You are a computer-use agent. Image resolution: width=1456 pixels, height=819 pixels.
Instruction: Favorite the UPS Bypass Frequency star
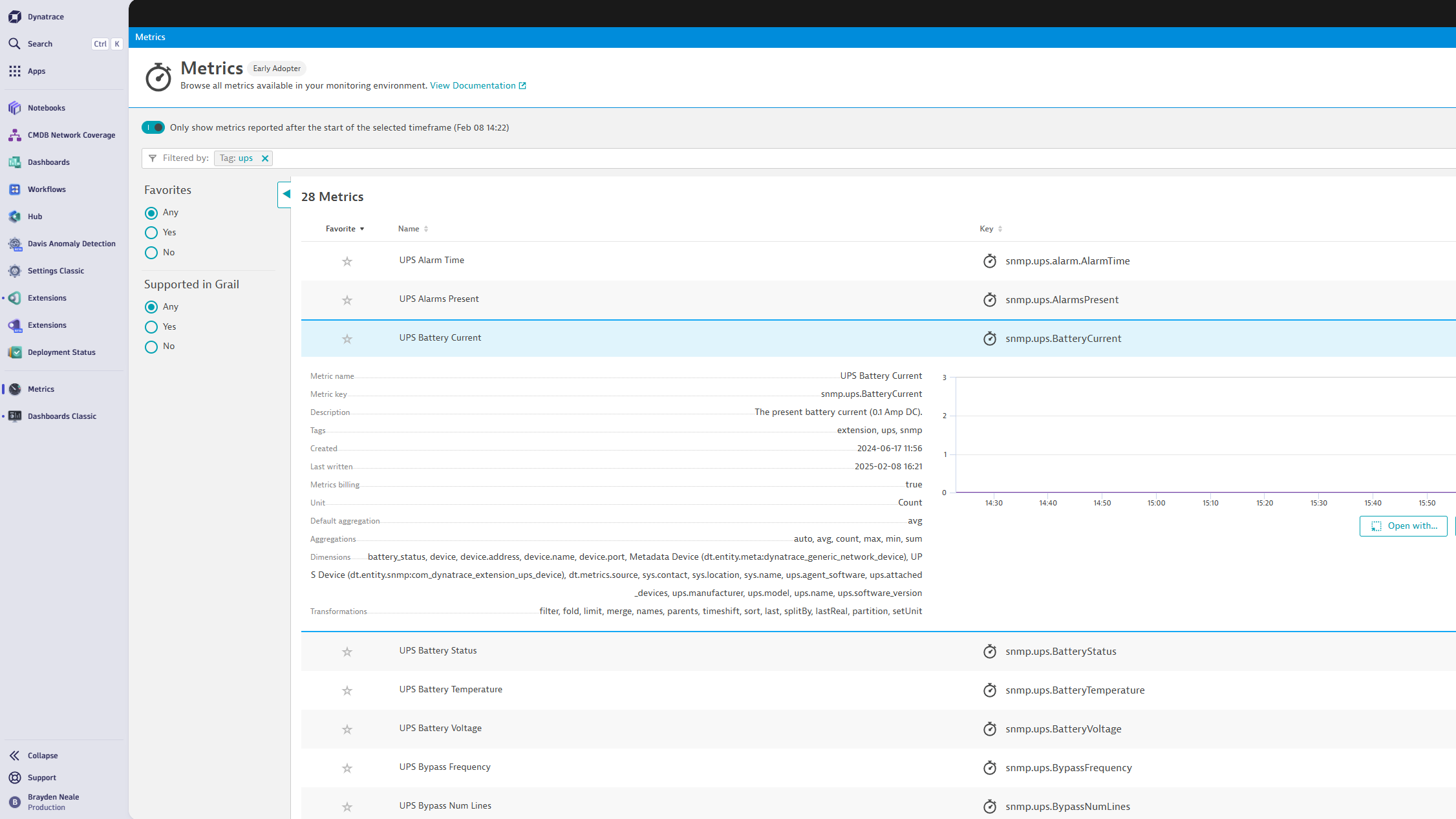(347, 768)
